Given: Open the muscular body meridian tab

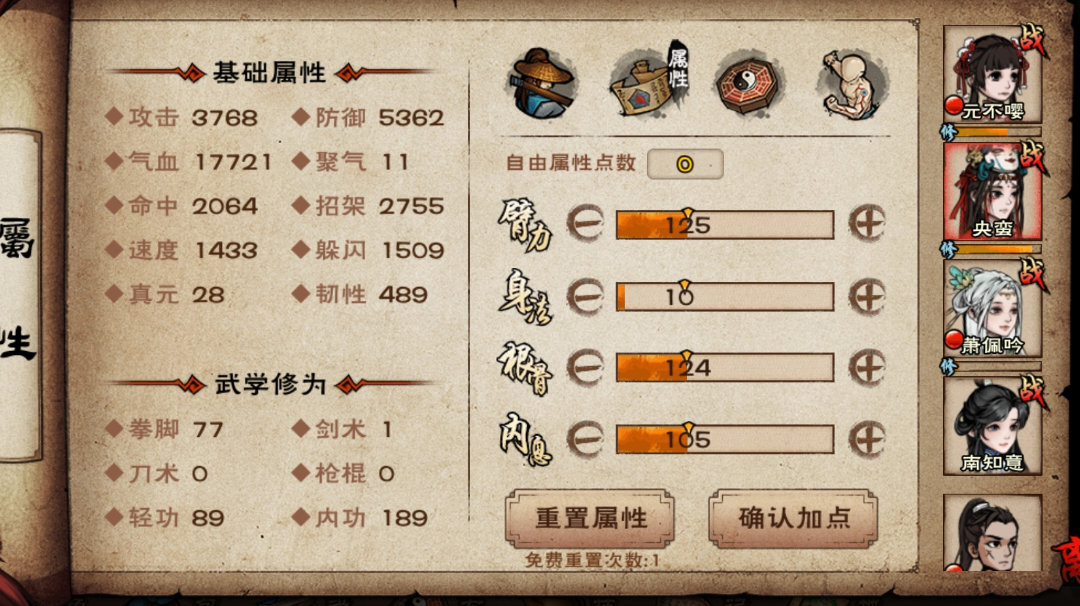Looking at the screenshot, I should tap(850, 85).
